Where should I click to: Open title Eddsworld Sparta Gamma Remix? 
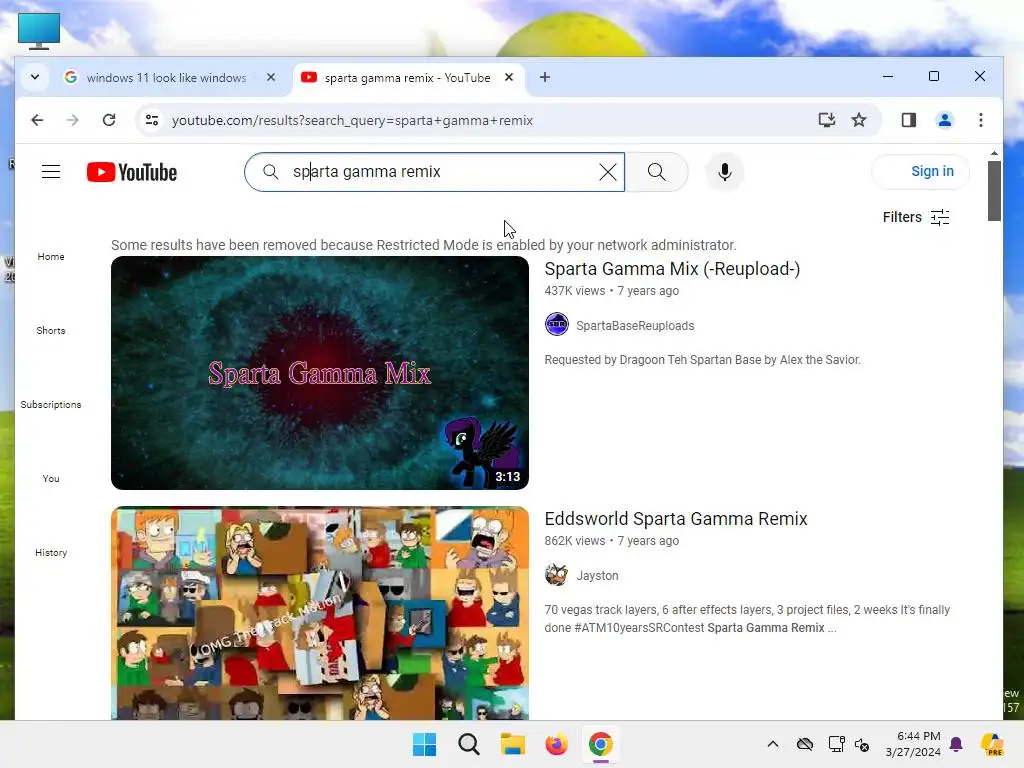676,519
